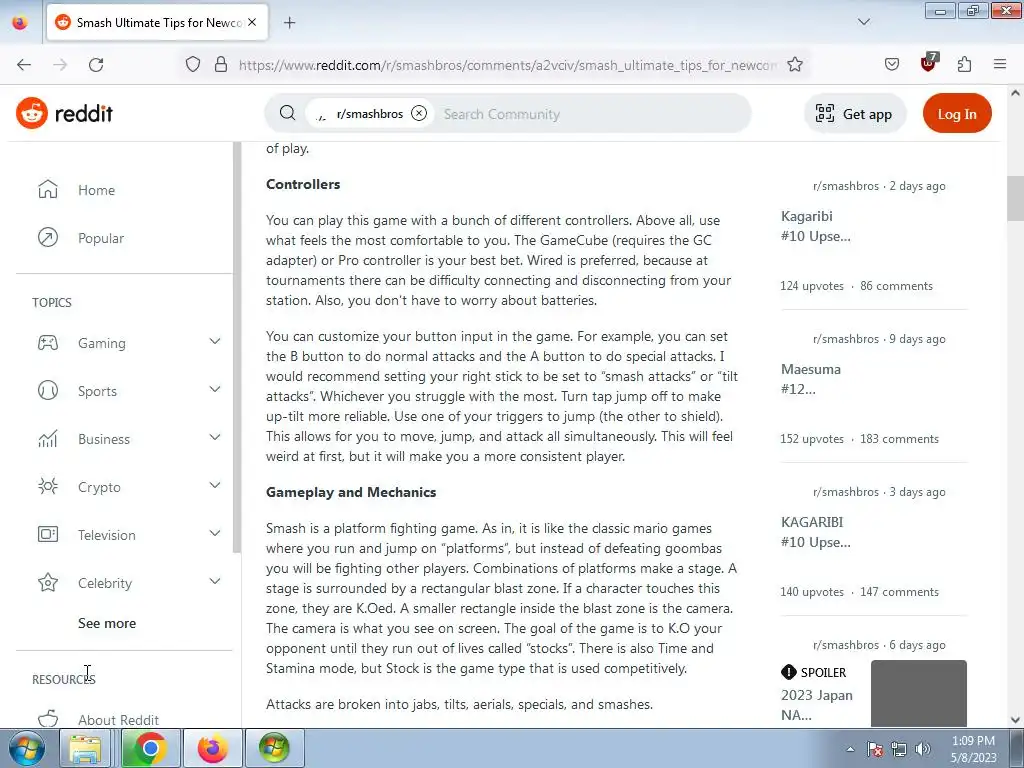Screen dimensions: 1024x768
Task: Click the scroll down arrow of page scrollbar
Action: 1016,720
